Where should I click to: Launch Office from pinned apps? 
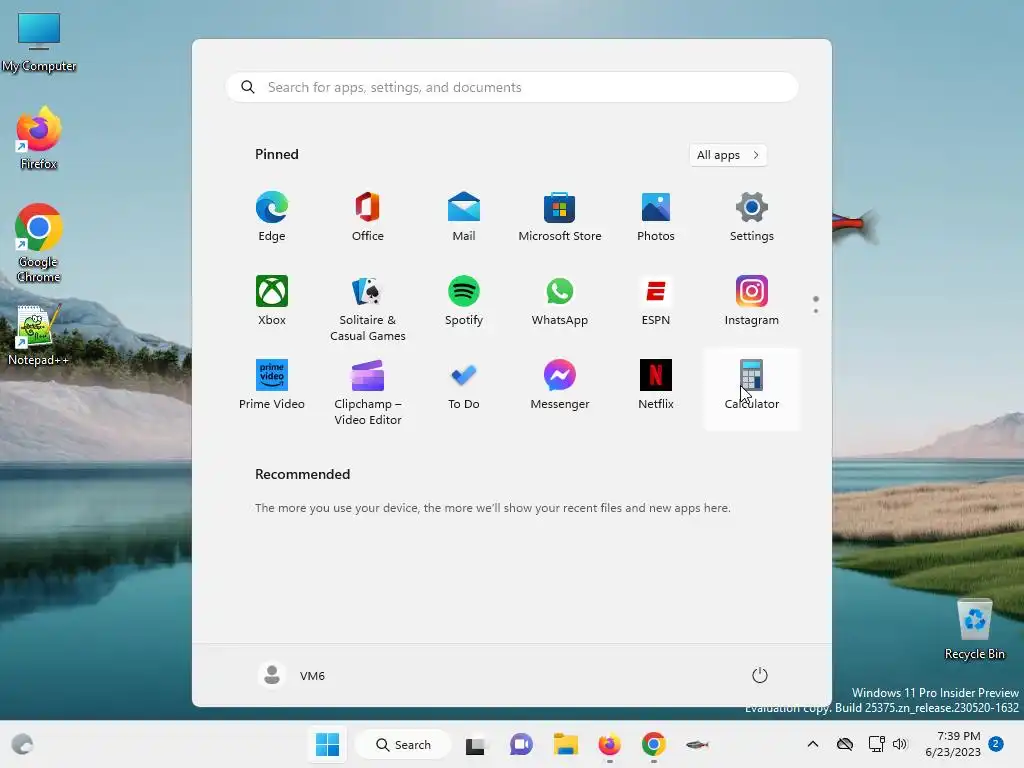click(x=368, y=216)
